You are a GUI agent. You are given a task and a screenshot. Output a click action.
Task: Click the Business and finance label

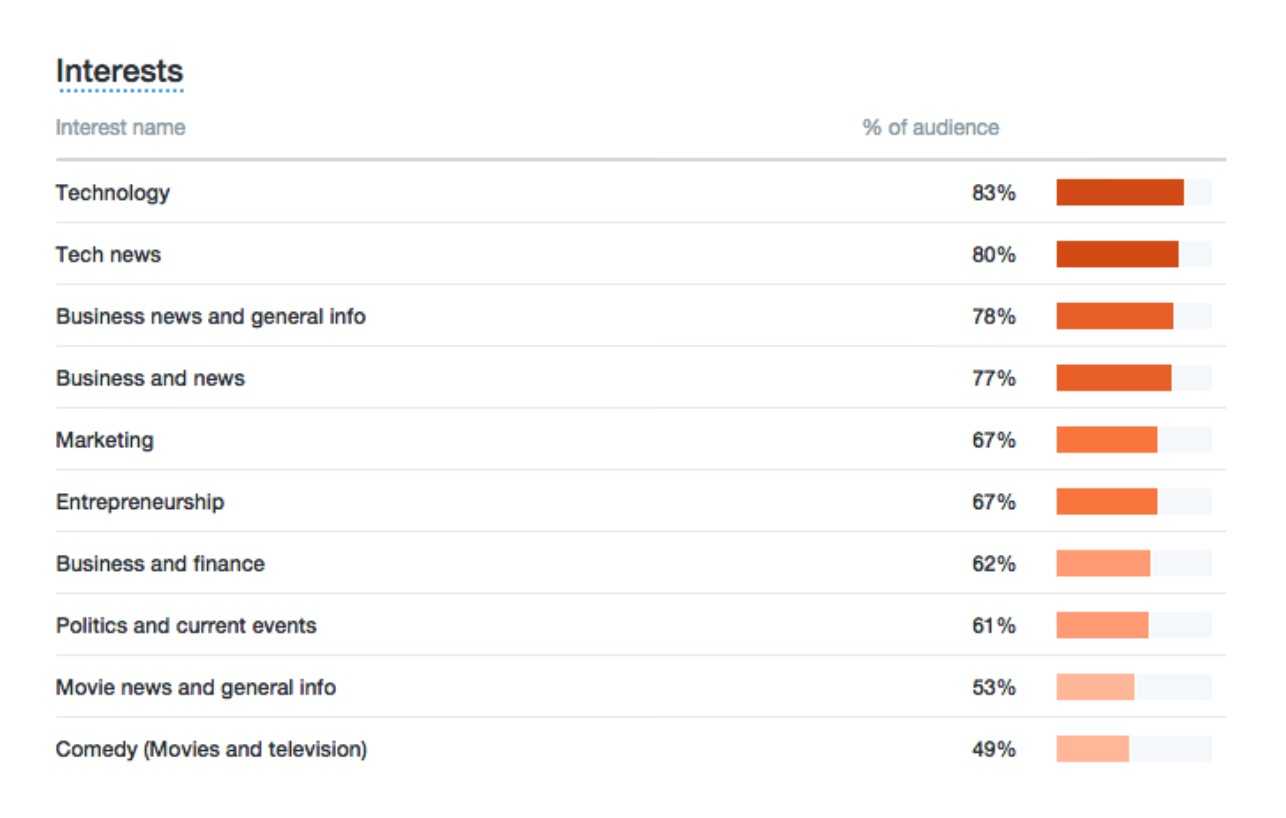tap(160, 564)
